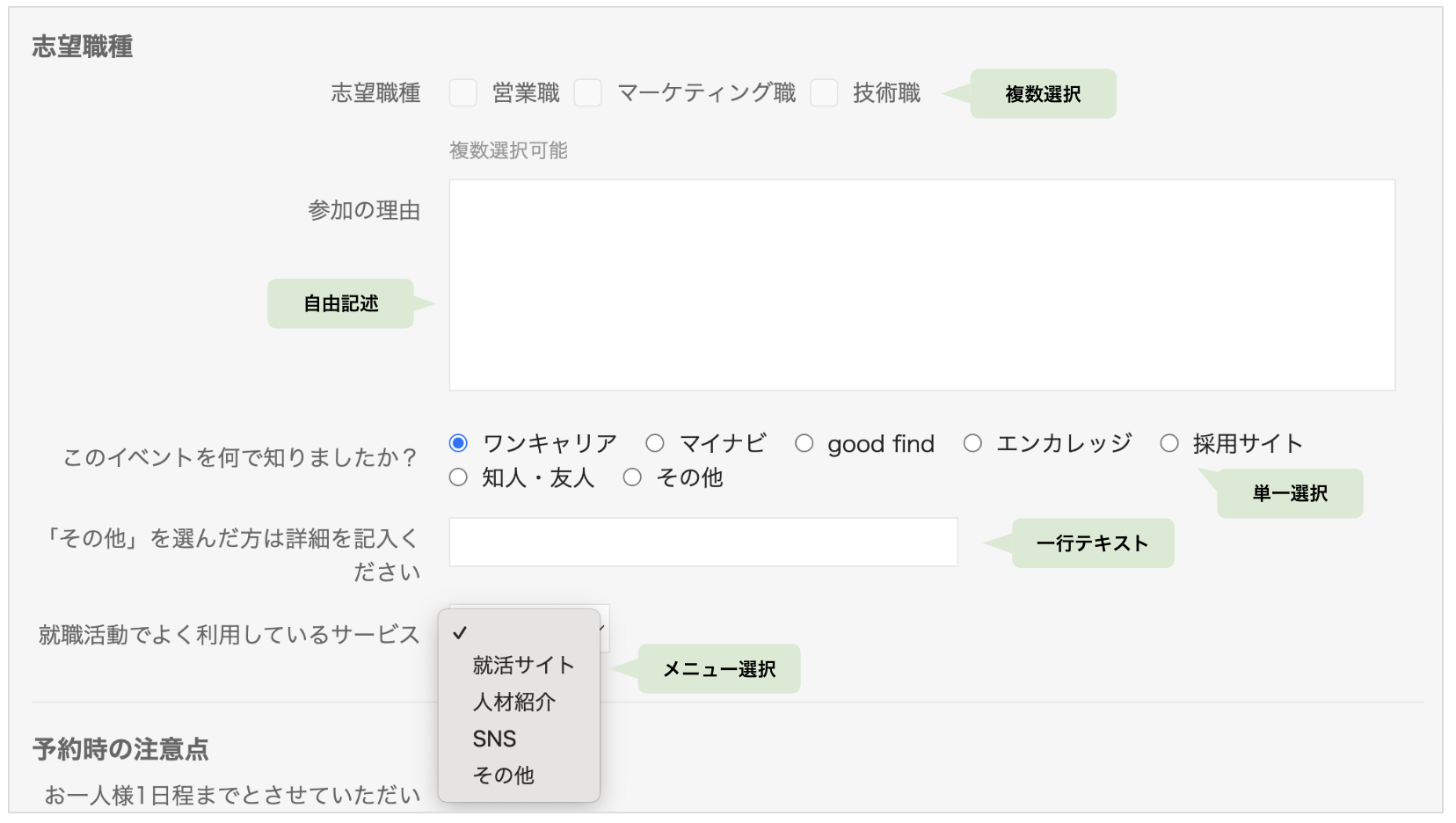This screenshot has width=1456, height=823.
Task: Choose 就活サイト from the dropdown menu
Action: pyautogui.click(x=523, y=666)
